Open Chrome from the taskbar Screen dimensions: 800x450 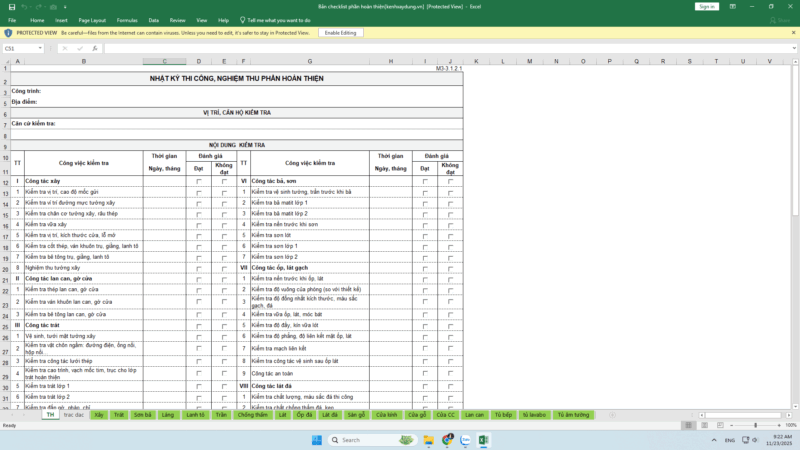[x=448, y=440]
